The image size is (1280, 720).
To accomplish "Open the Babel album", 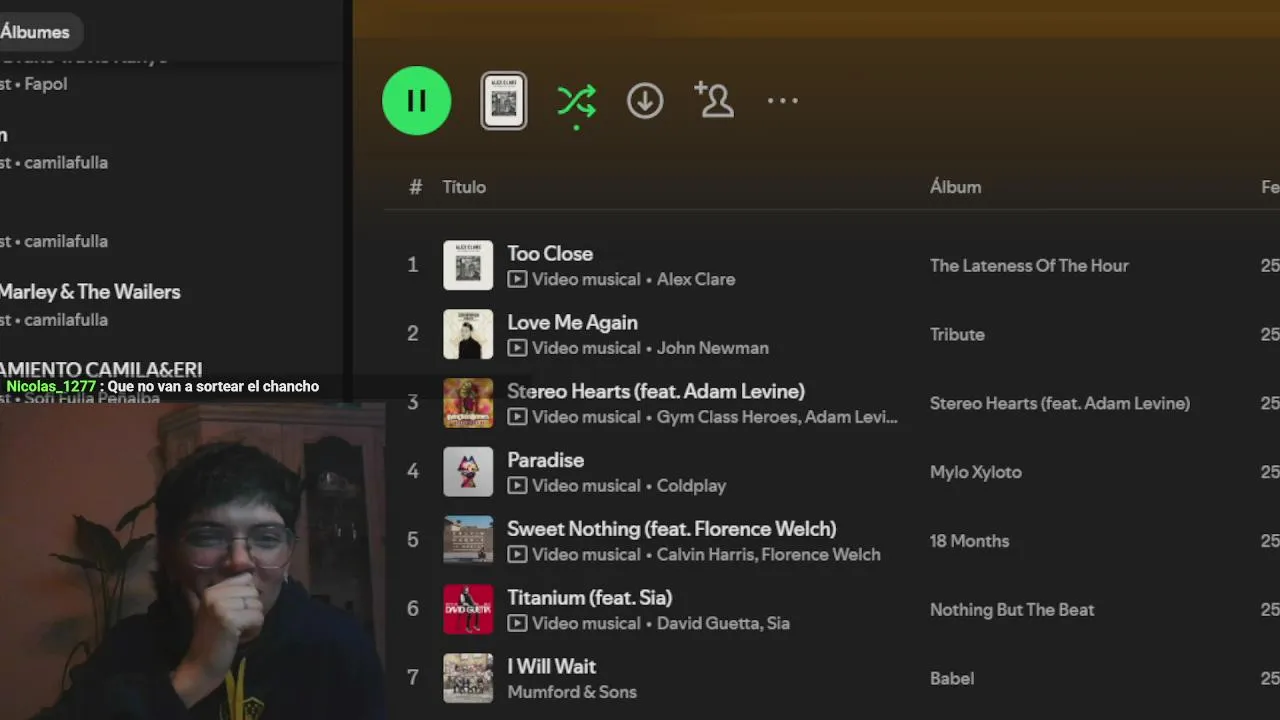I will tap(952, 679).
